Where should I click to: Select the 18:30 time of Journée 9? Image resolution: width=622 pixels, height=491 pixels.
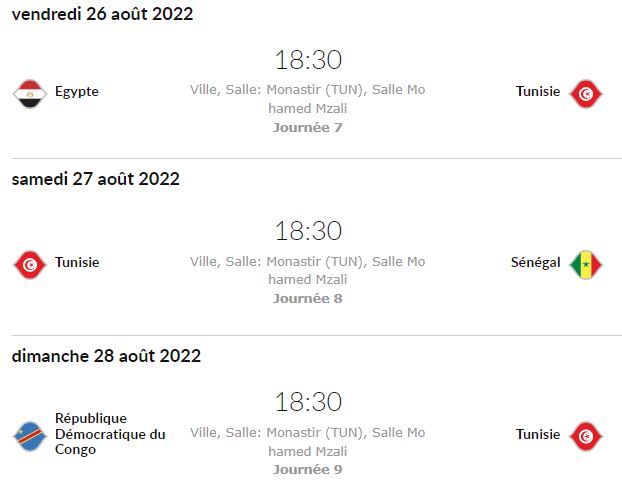click(308, 402)
